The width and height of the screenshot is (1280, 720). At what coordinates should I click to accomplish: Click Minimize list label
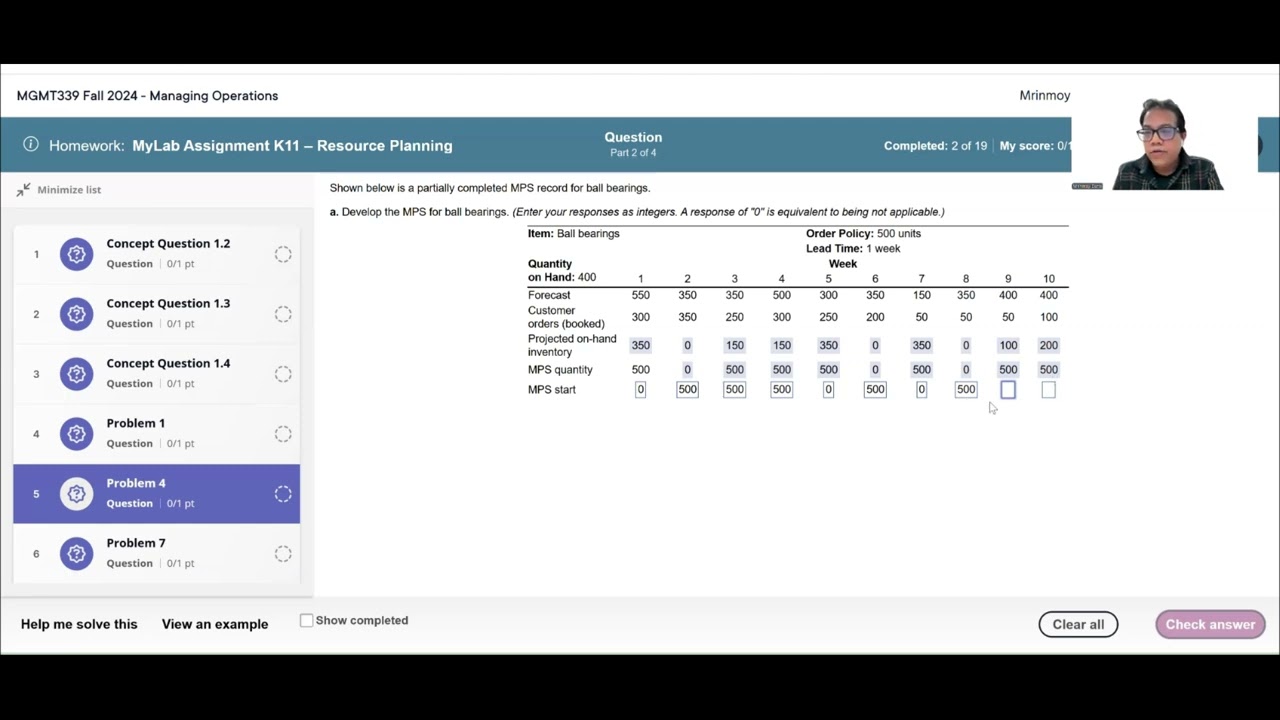click(x=69, y=189)
